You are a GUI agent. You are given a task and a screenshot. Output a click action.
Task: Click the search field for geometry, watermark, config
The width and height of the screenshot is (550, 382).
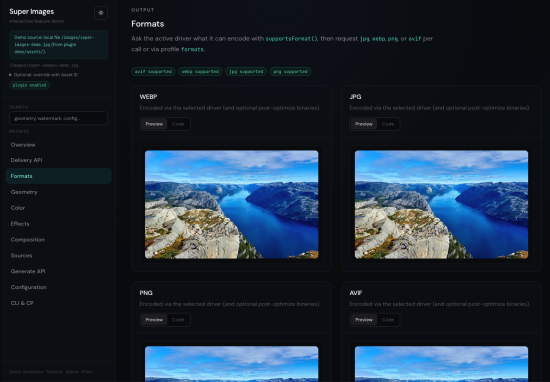tap(58, 118)
